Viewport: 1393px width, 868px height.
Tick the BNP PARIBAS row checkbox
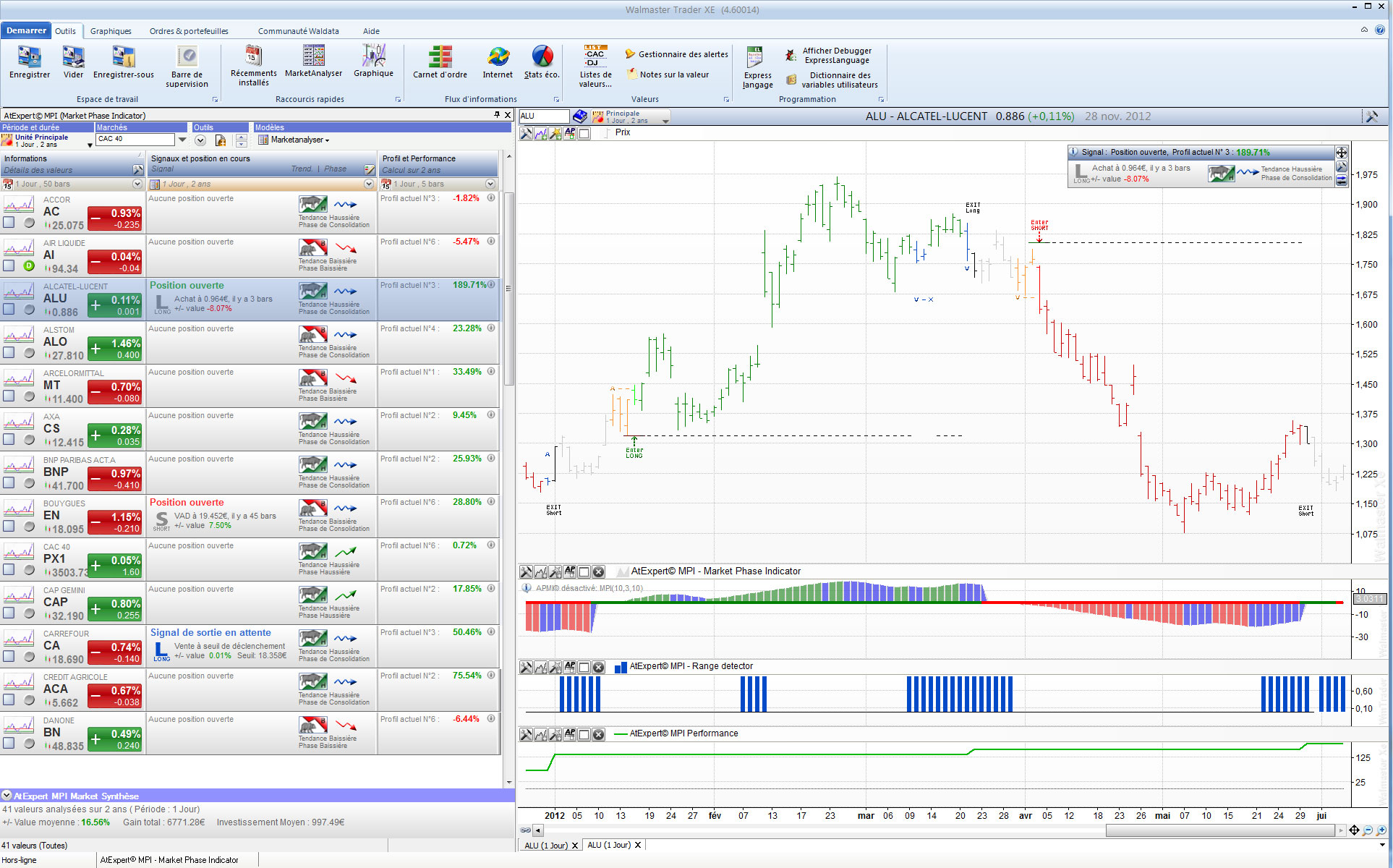pos(9,482)
